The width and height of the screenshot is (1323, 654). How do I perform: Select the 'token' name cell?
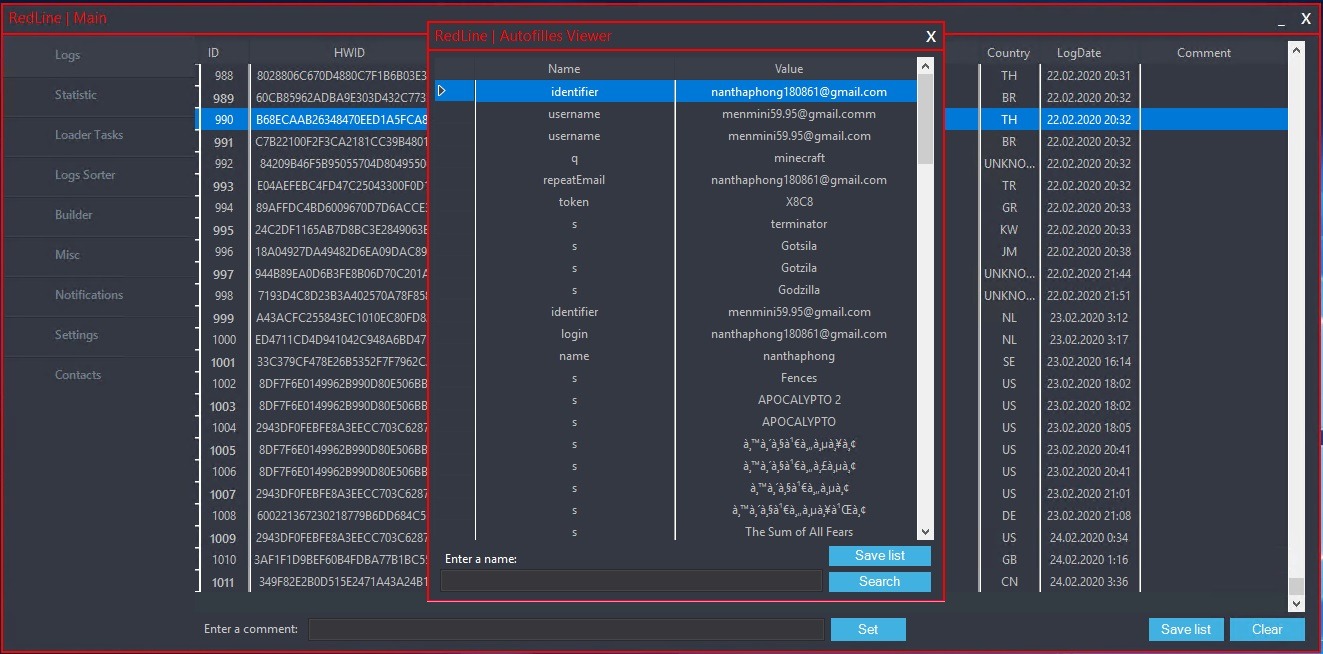tap(574, 202)
